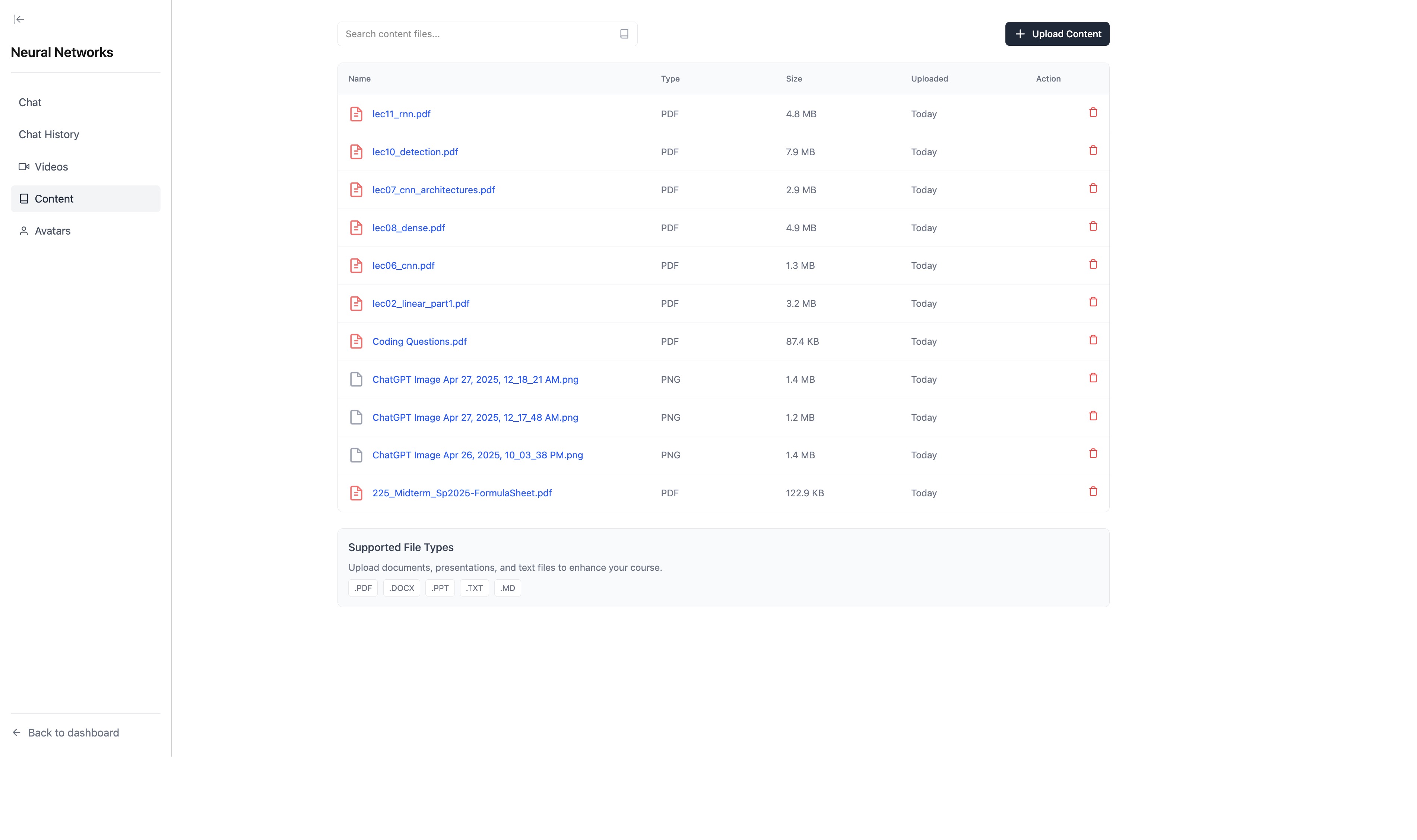Viewport: 1417px width, 840px height.
Task: Go to Chat History
Action: pyautogui.click(x=49, y=135)
